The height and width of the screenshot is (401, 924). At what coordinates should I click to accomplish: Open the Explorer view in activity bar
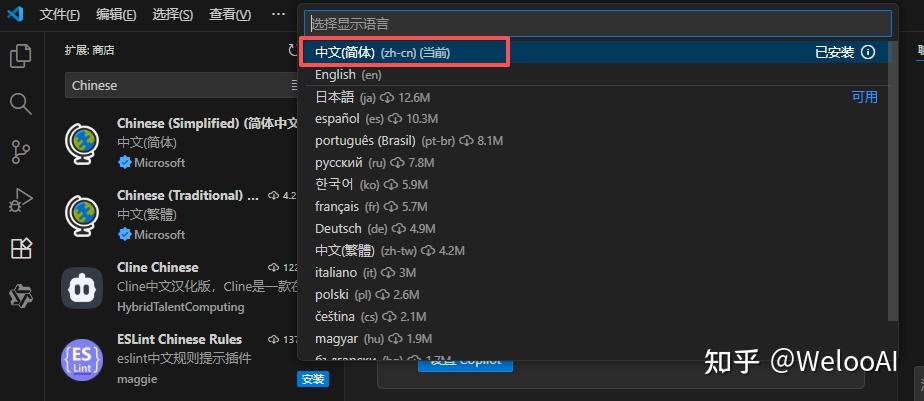[21, 56]
